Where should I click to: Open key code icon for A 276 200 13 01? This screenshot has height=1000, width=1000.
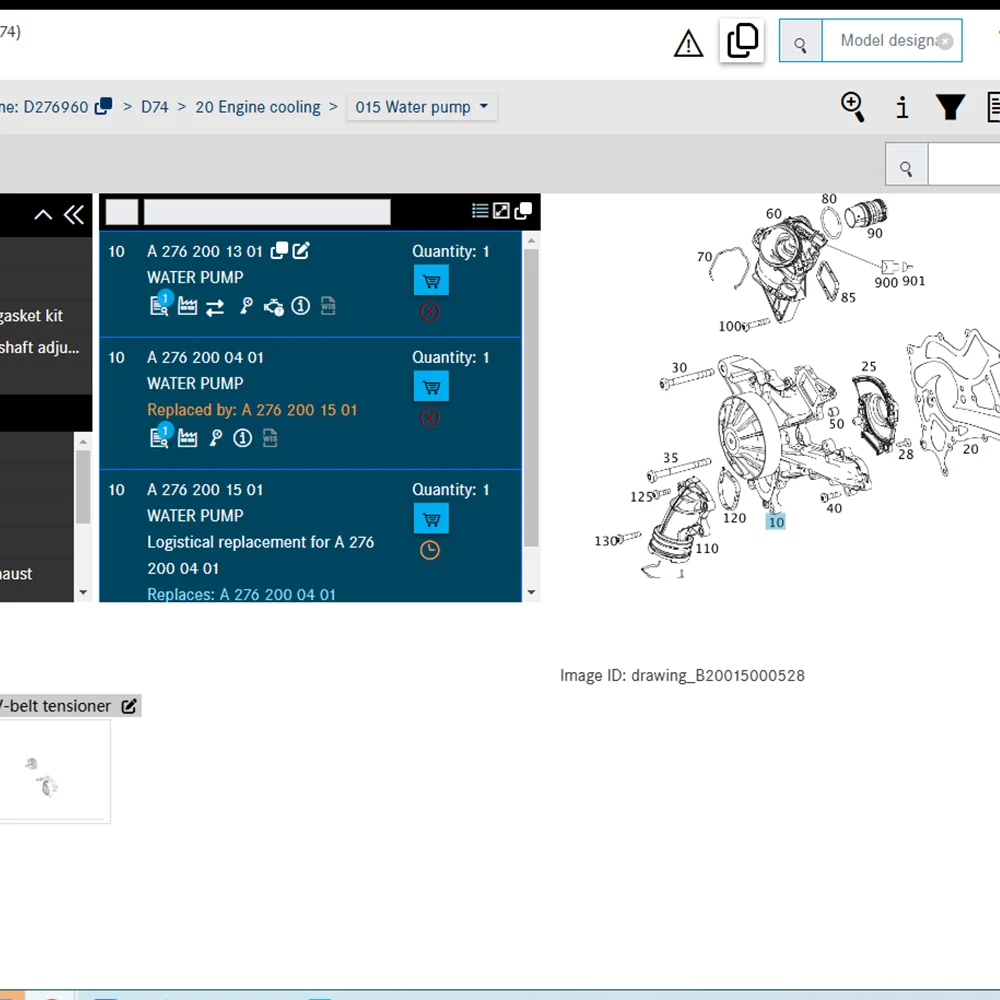tap(246, 307)
